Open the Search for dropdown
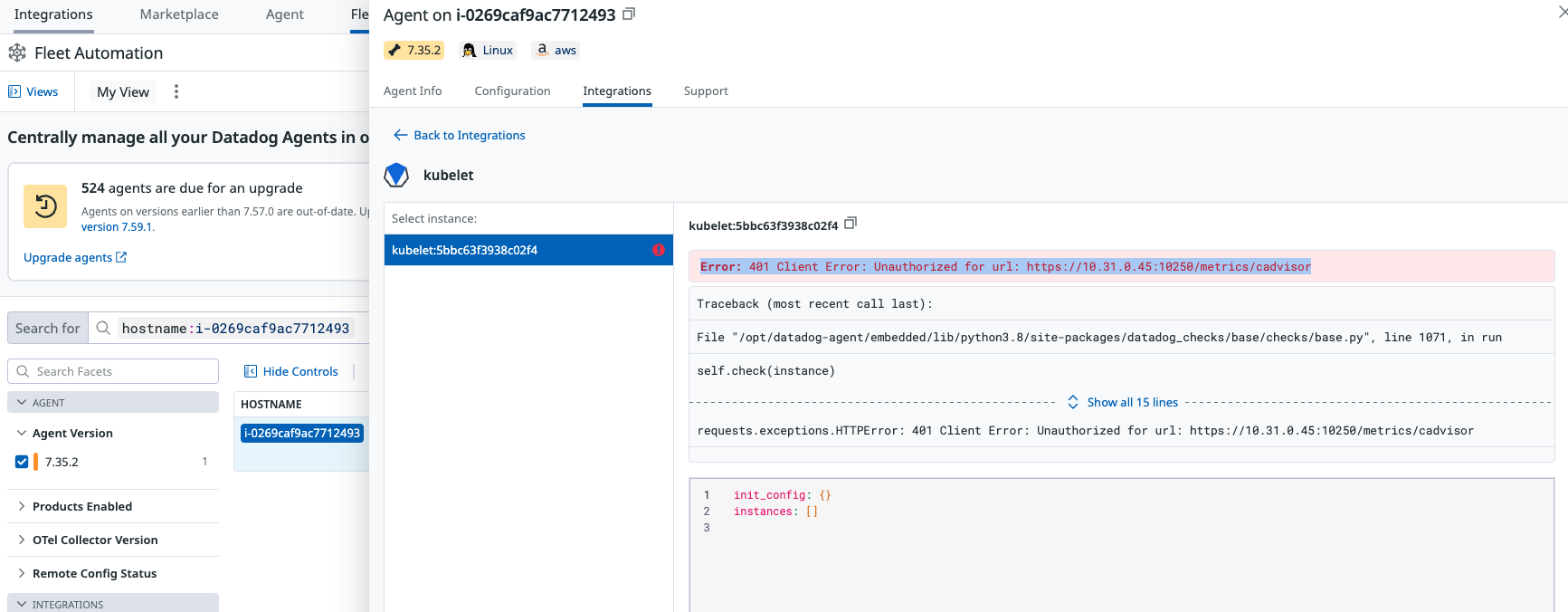1568x612 pixels. click(x=48, y=328)
